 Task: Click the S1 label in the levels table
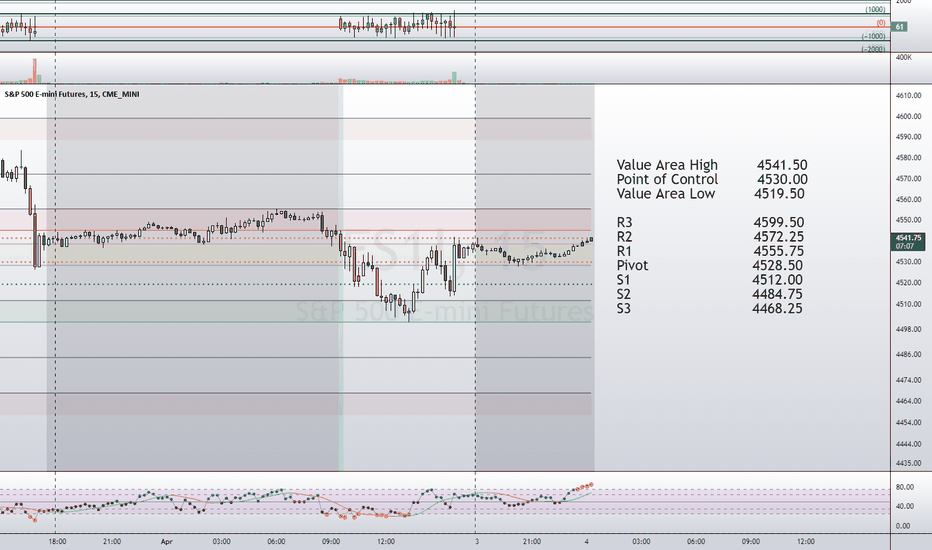[x=623, y=279]
